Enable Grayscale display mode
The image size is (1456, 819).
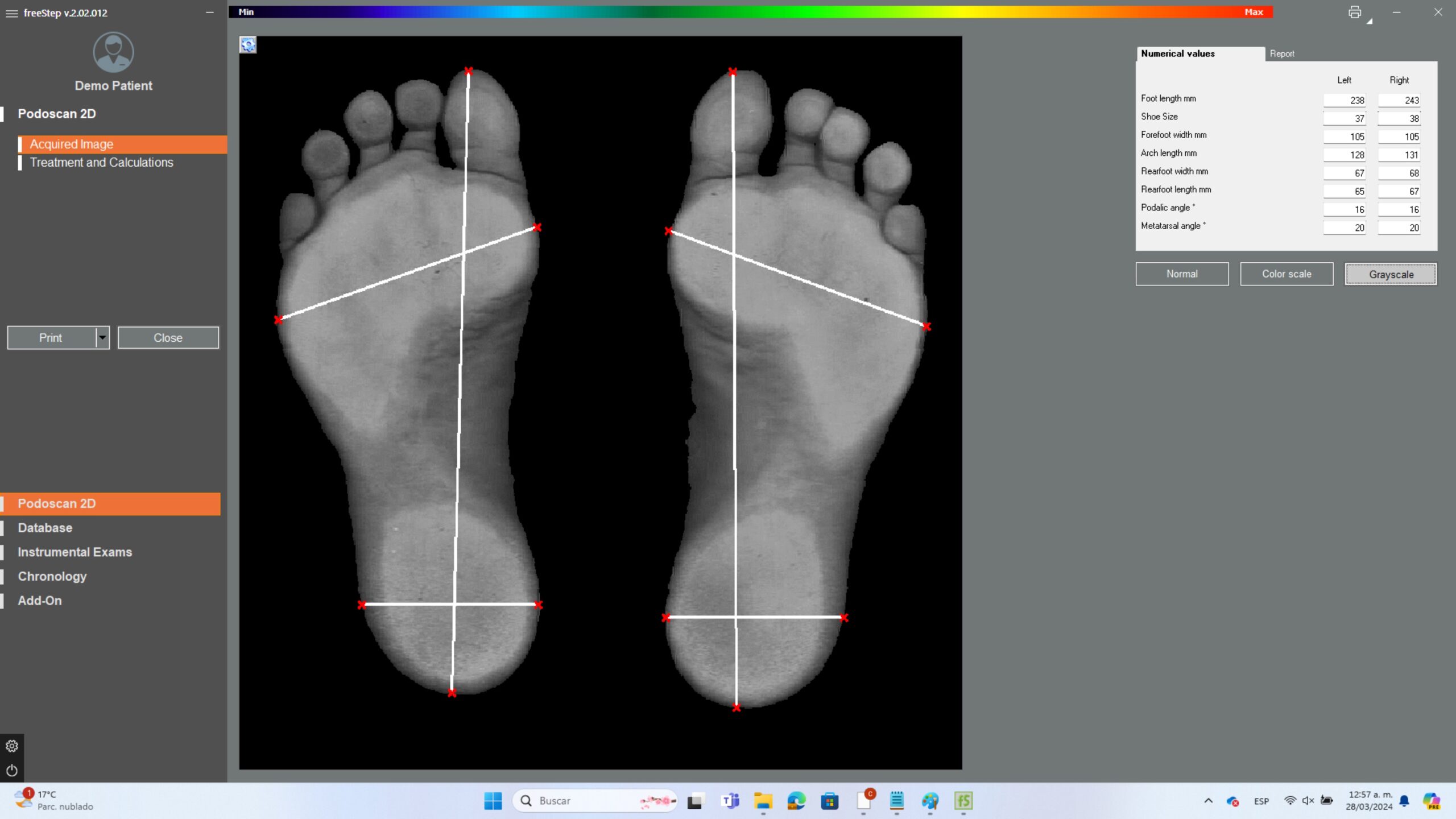point(1390,274)
